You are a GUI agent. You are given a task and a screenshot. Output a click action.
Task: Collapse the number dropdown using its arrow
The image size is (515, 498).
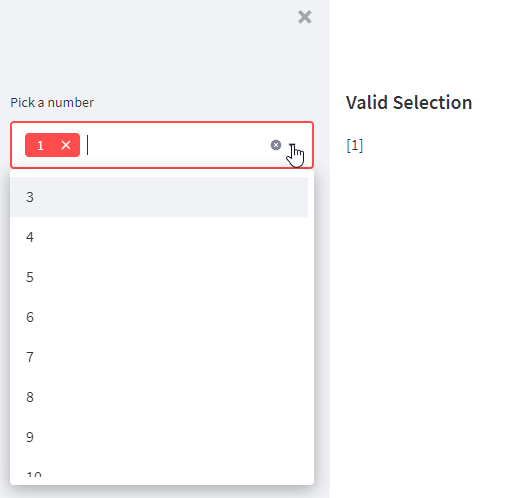[x=292, y=145]
